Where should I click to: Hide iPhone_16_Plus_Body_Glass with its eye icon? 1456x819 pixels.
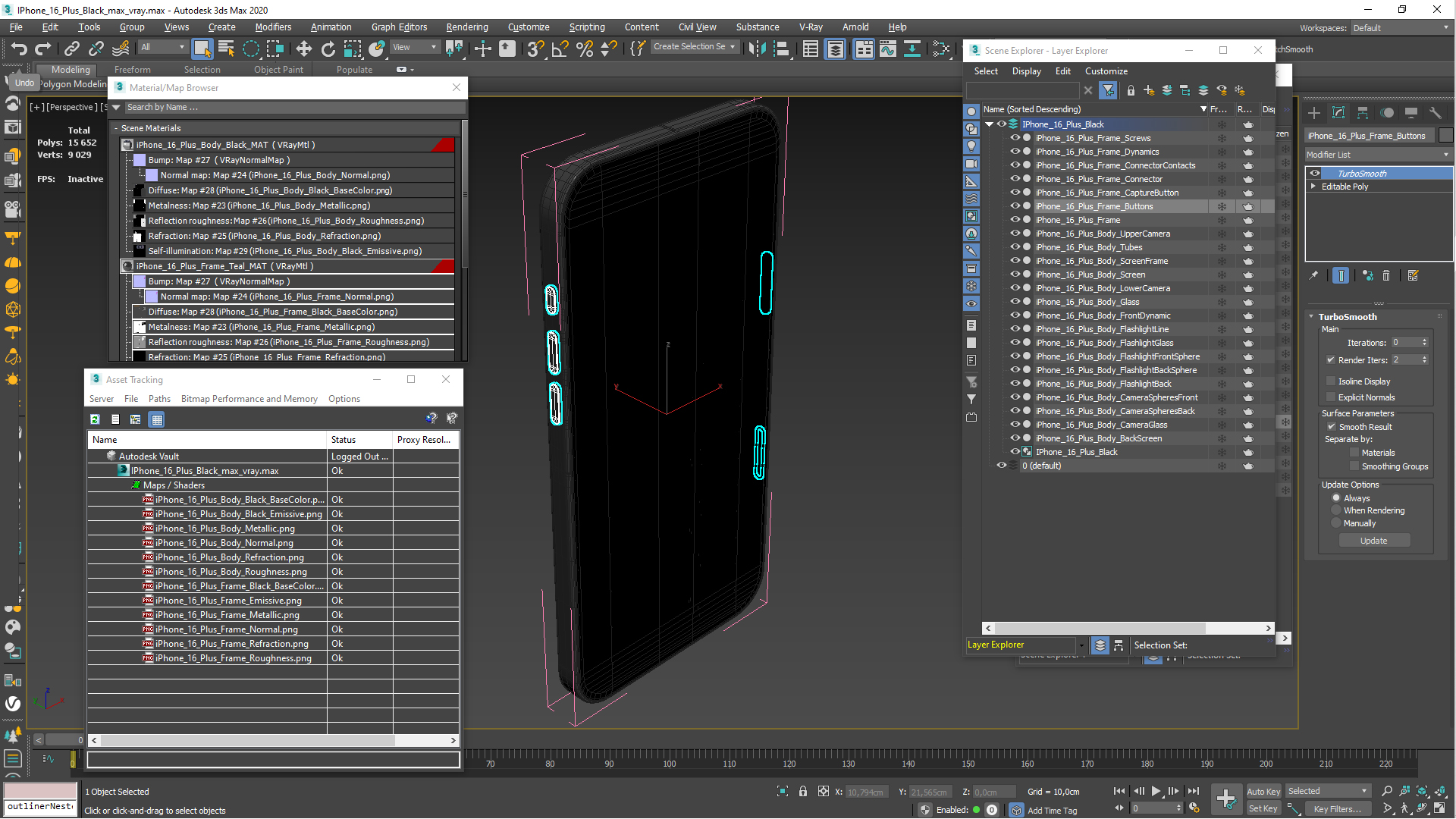tap(1015, 302)
